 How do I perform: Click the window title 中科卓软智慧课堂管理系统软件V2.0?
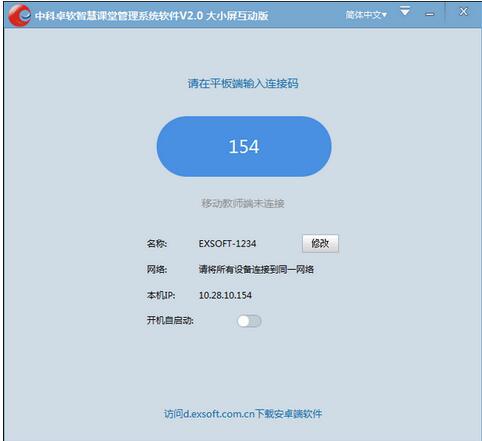(x=119, y=16)
